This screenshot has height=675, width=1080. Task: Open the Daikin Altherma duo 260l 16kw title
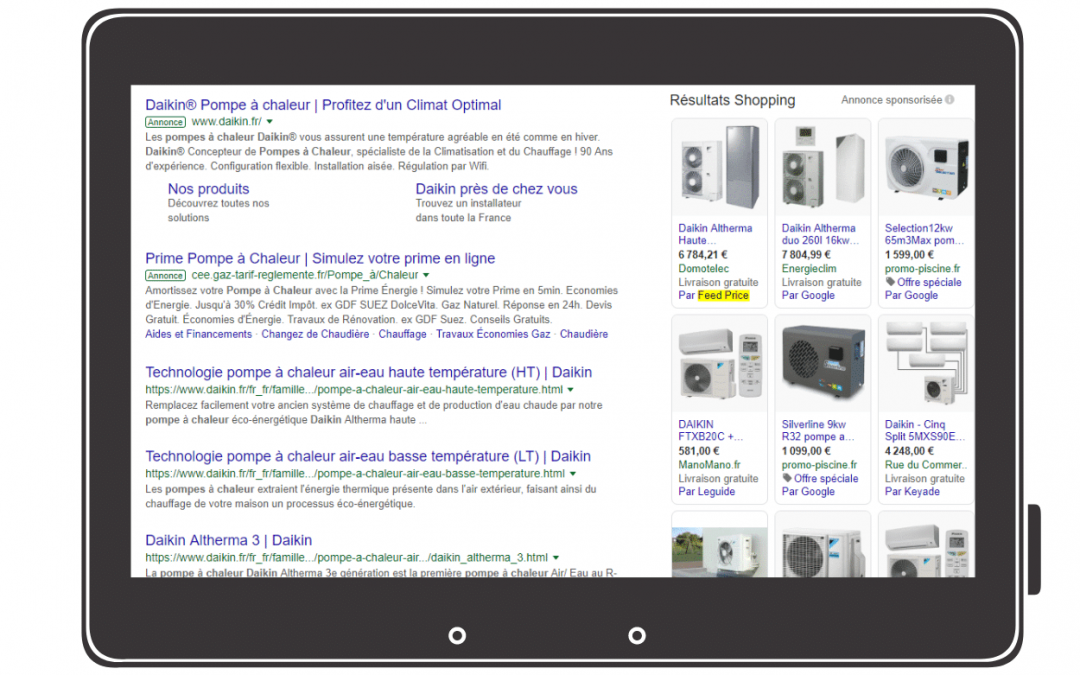[820, 234]
